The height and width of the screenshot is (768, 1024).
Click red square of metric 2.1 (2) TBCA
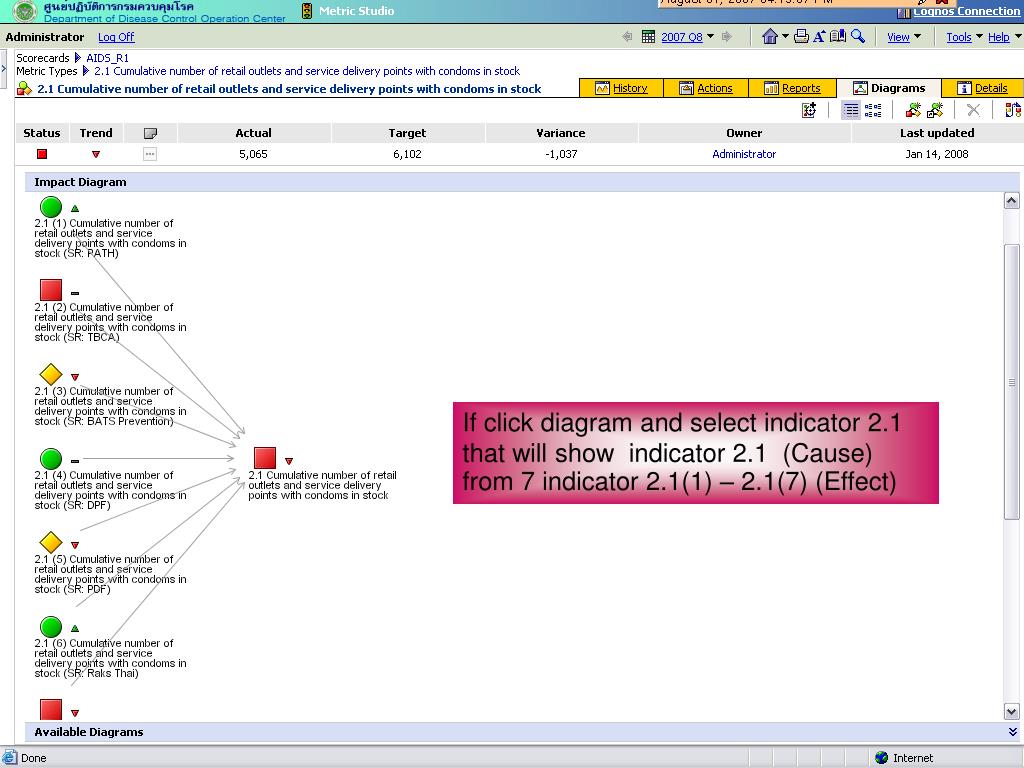tap(51, 290)
